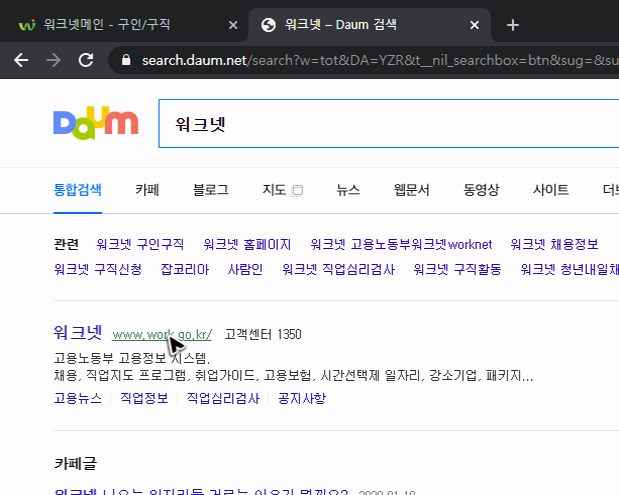
Task: Click the www.work.go.kr/ URL link
Action: (162, 335)
